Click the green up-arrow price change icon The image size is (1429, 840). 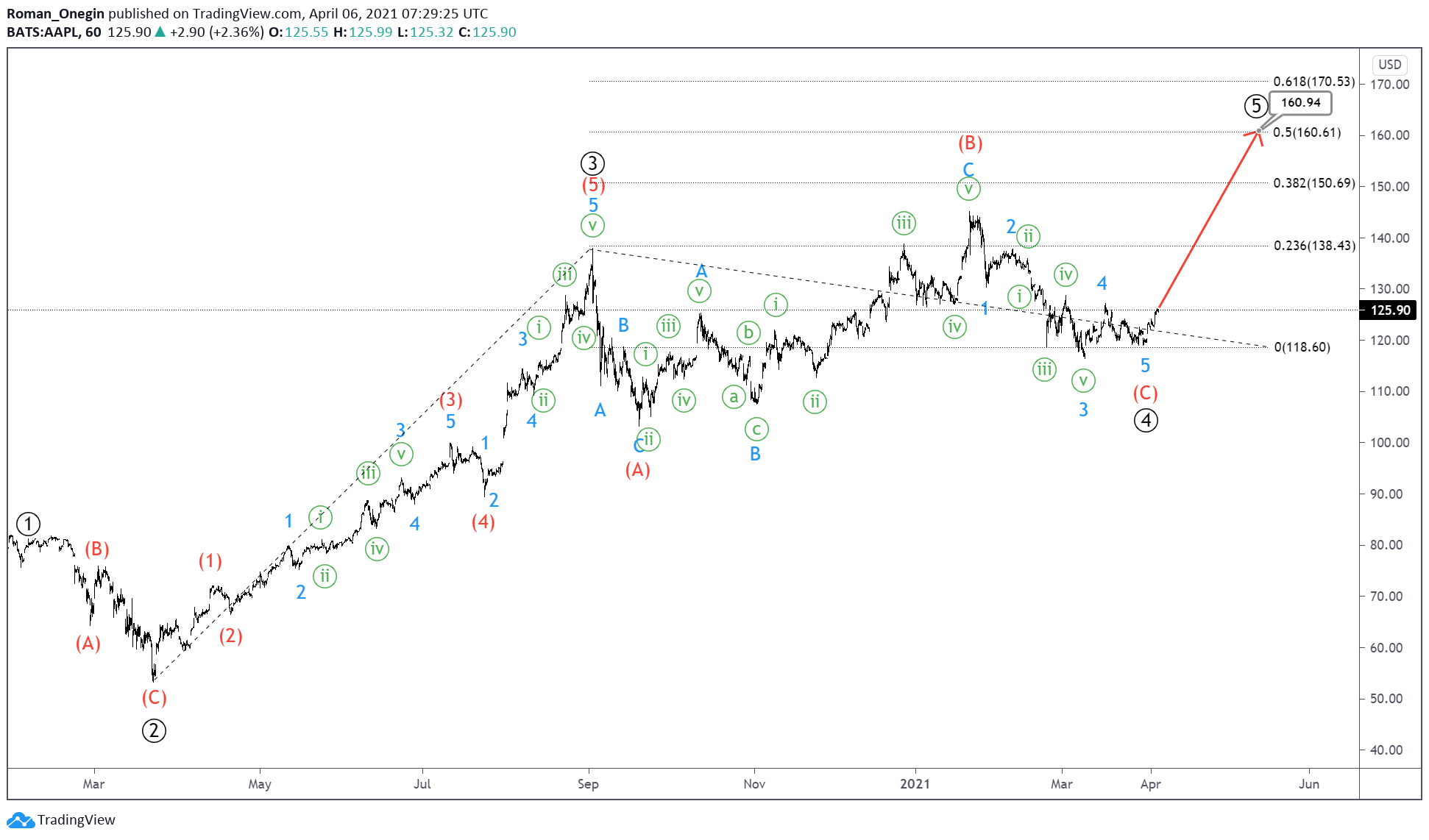tap(160, 32)
